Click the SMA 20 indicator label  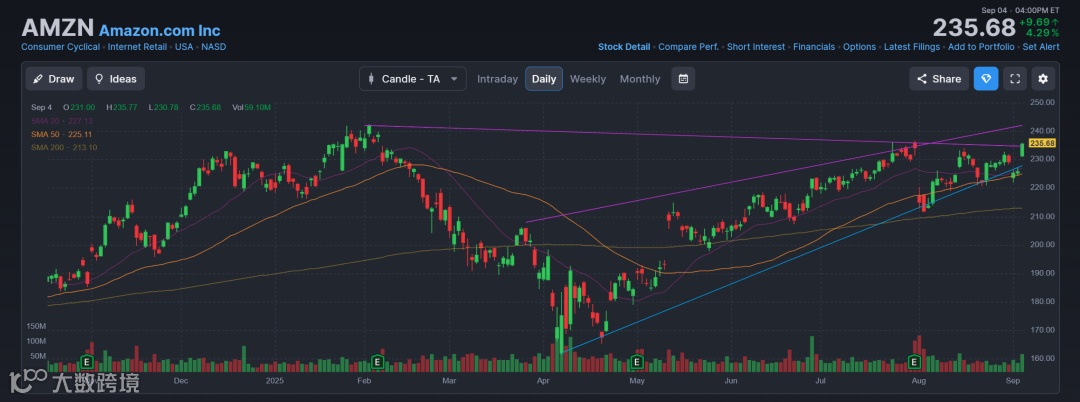[x=61, y=120]
